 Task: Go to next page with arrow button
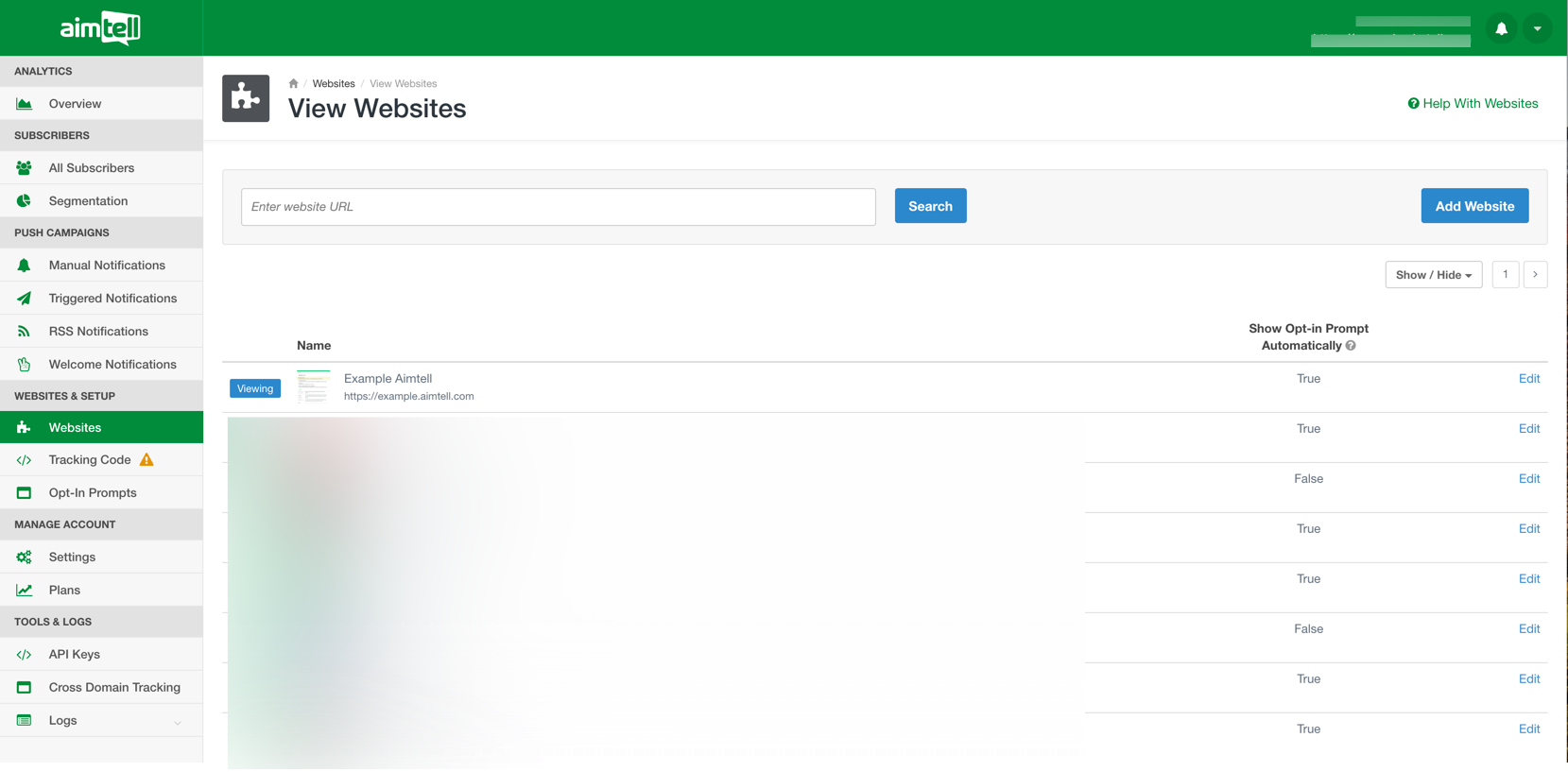[x=1535, y=275]
